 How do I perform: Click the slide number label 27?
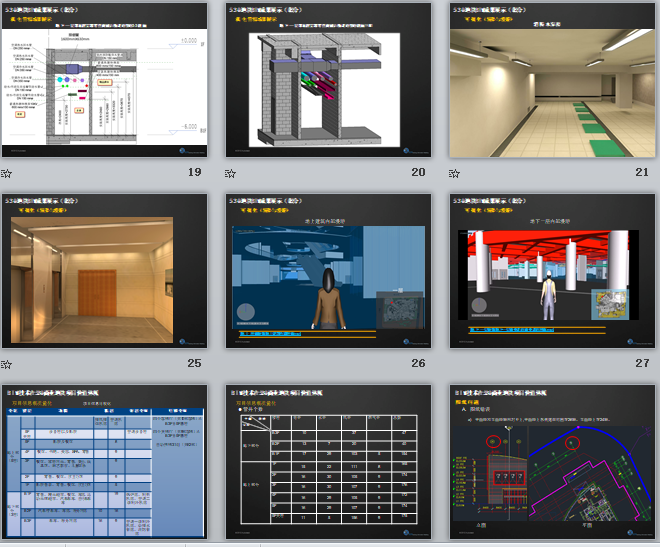[642, 363]
